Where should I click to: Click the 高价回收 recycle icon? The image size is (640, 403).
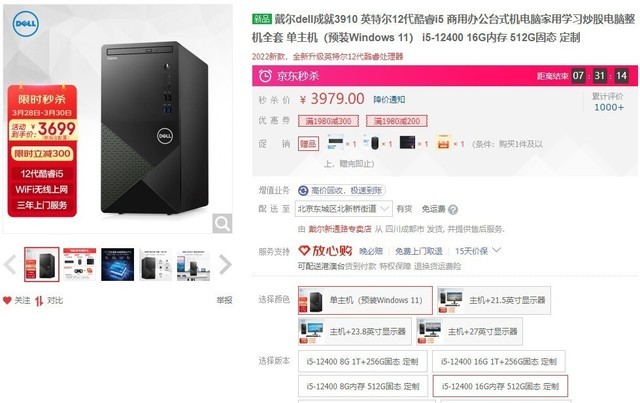pyautogui.click(x=303, y=190)
